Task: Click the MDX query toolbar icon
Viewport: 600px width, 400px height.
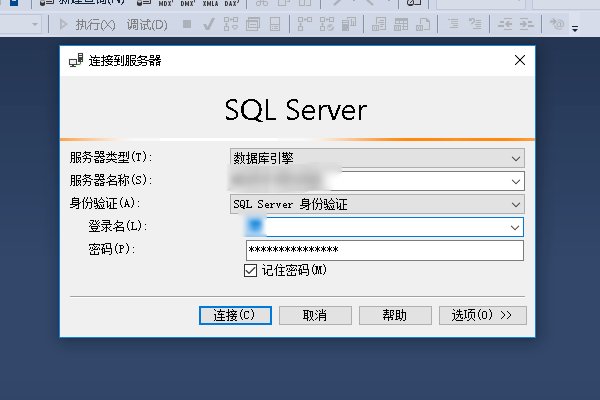Action: point(166,3)
